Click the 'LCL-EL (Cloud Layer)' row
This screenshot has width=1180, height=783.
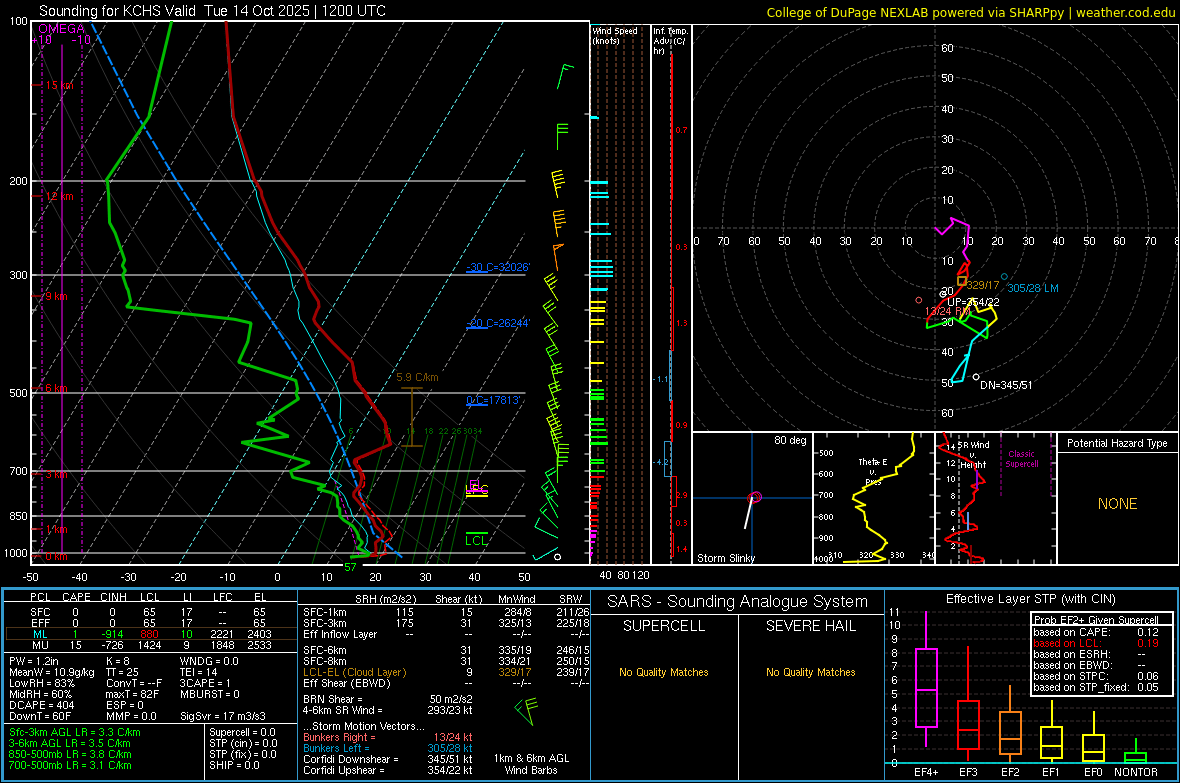(x=444, y=672)
